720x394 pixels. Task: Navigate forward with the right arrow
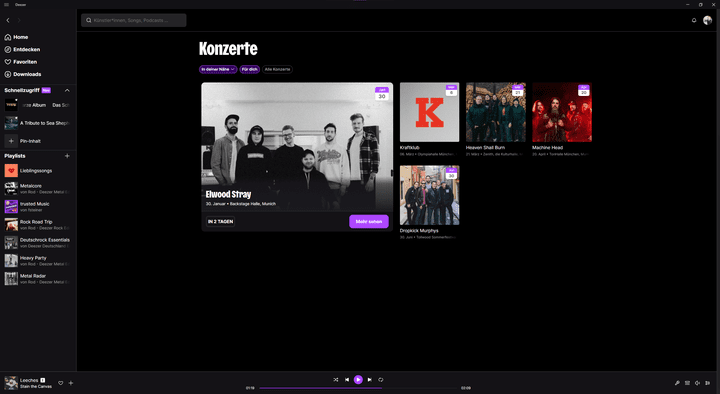point(19,20)
